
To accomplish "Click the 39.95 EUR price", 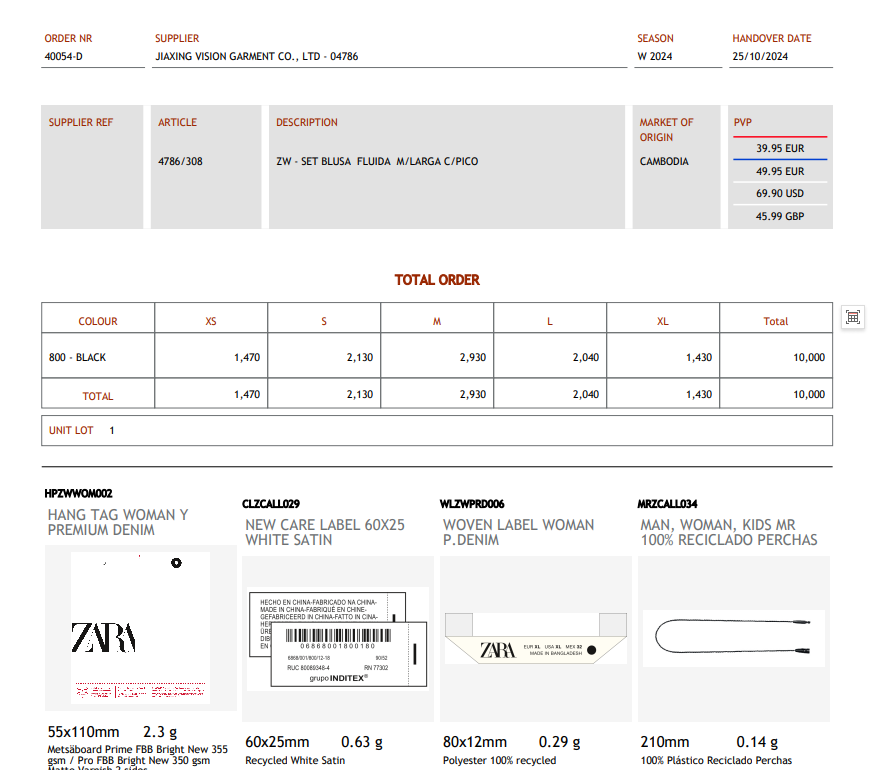I will point(780,148).
